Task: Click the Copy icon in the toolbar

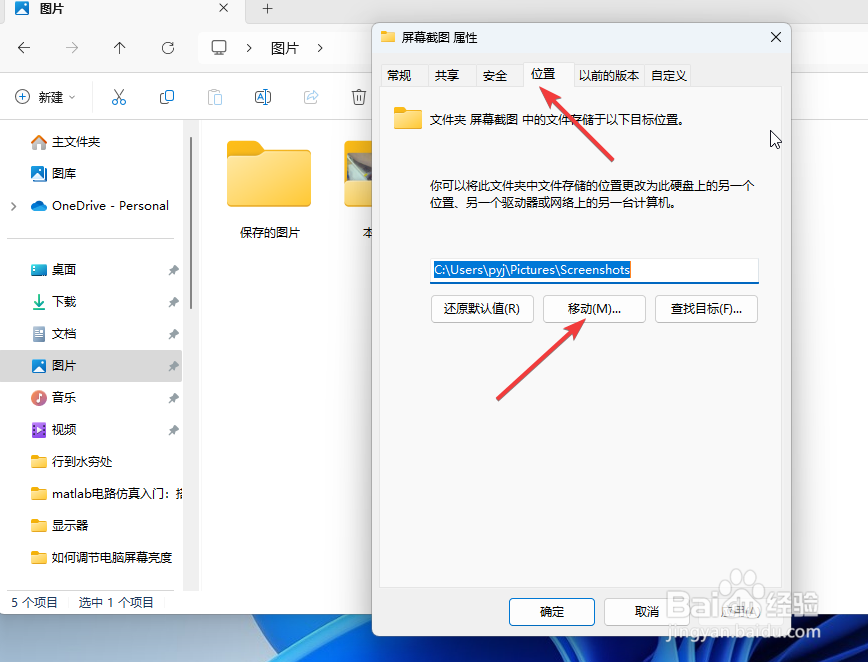Action: 167,96
